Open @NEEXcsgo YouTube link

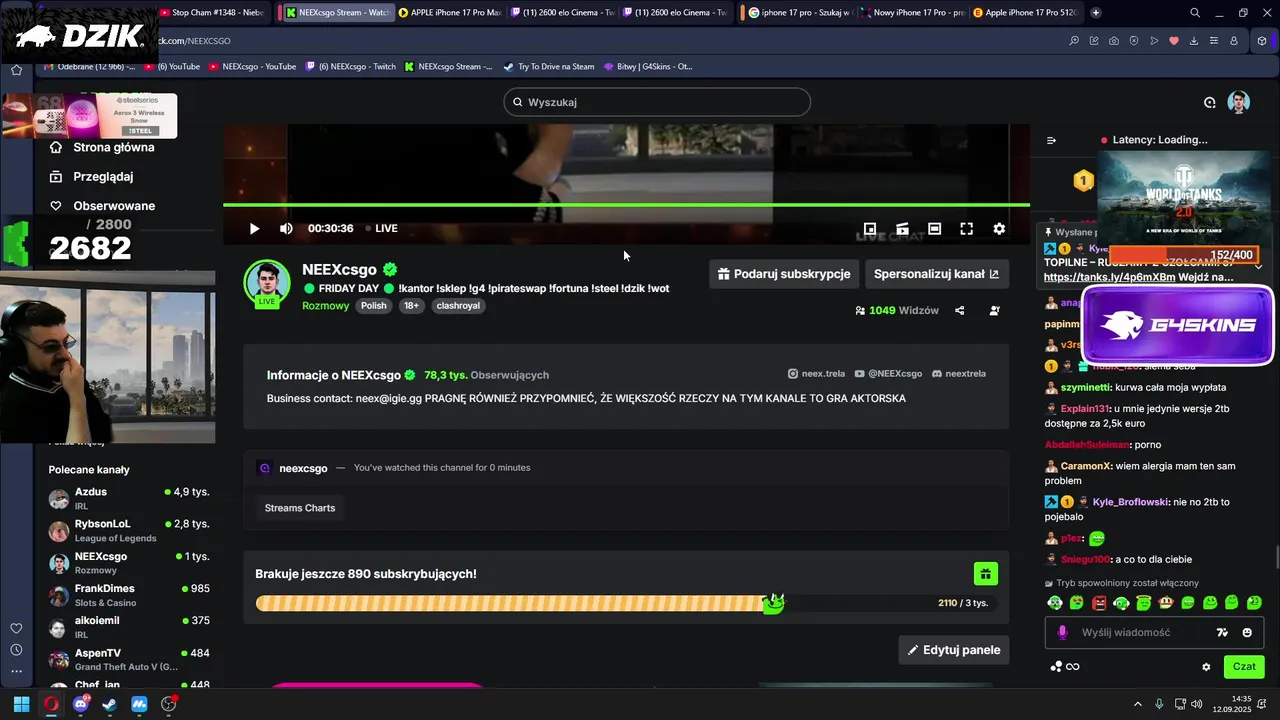click(x=888, y=374)
